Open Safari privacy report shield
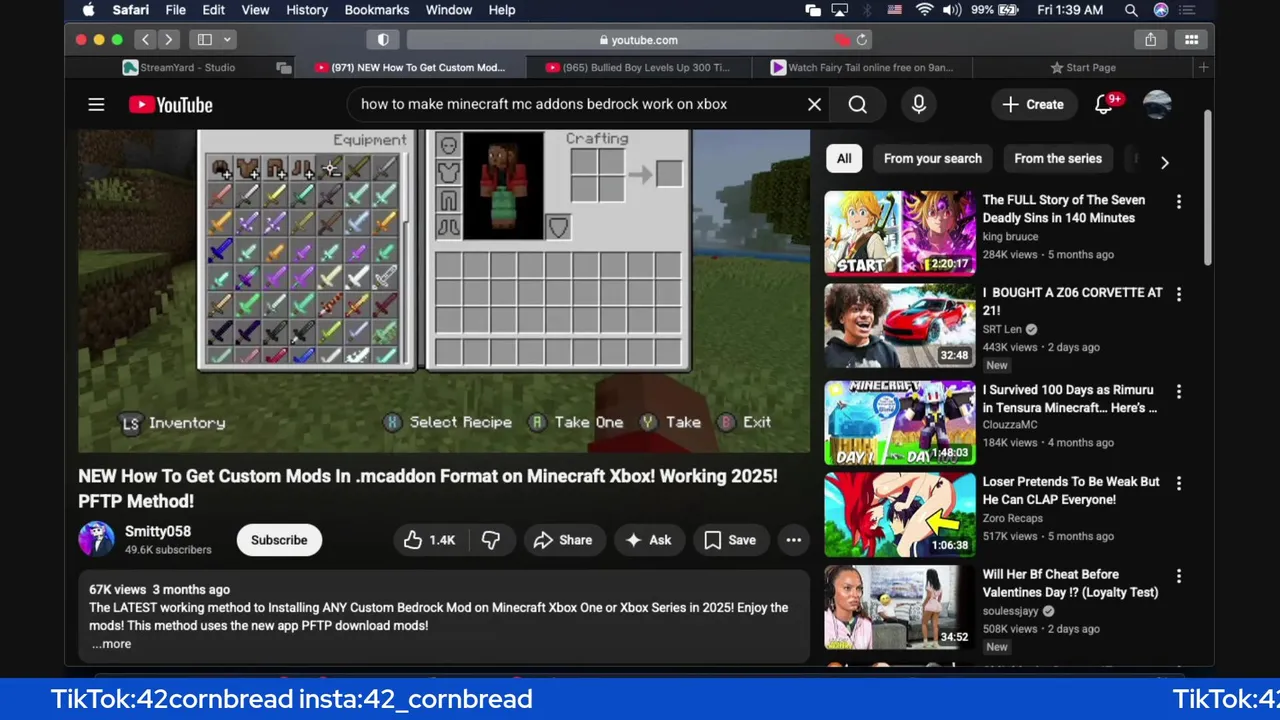Viewport: 1280px width, 720px height. click(383, 40)
